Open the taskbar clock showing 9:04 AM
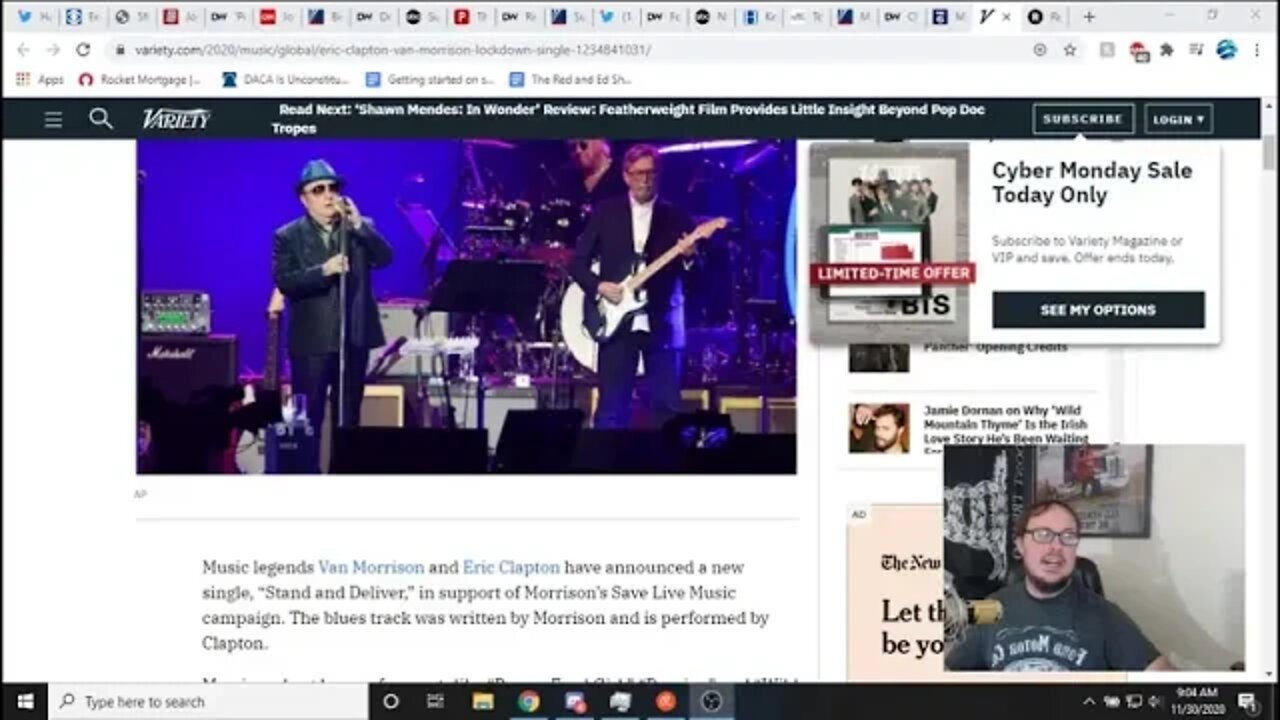 pyautogui.click(x=1195, y=701)
